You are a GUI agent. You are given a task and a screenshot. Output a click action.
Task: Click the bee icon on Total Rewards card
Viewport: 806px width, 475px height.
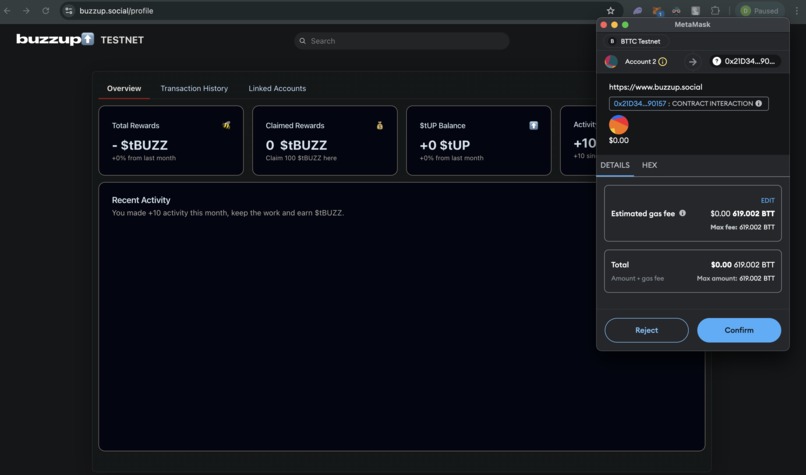pyautogui.click(x=226, y=125)
